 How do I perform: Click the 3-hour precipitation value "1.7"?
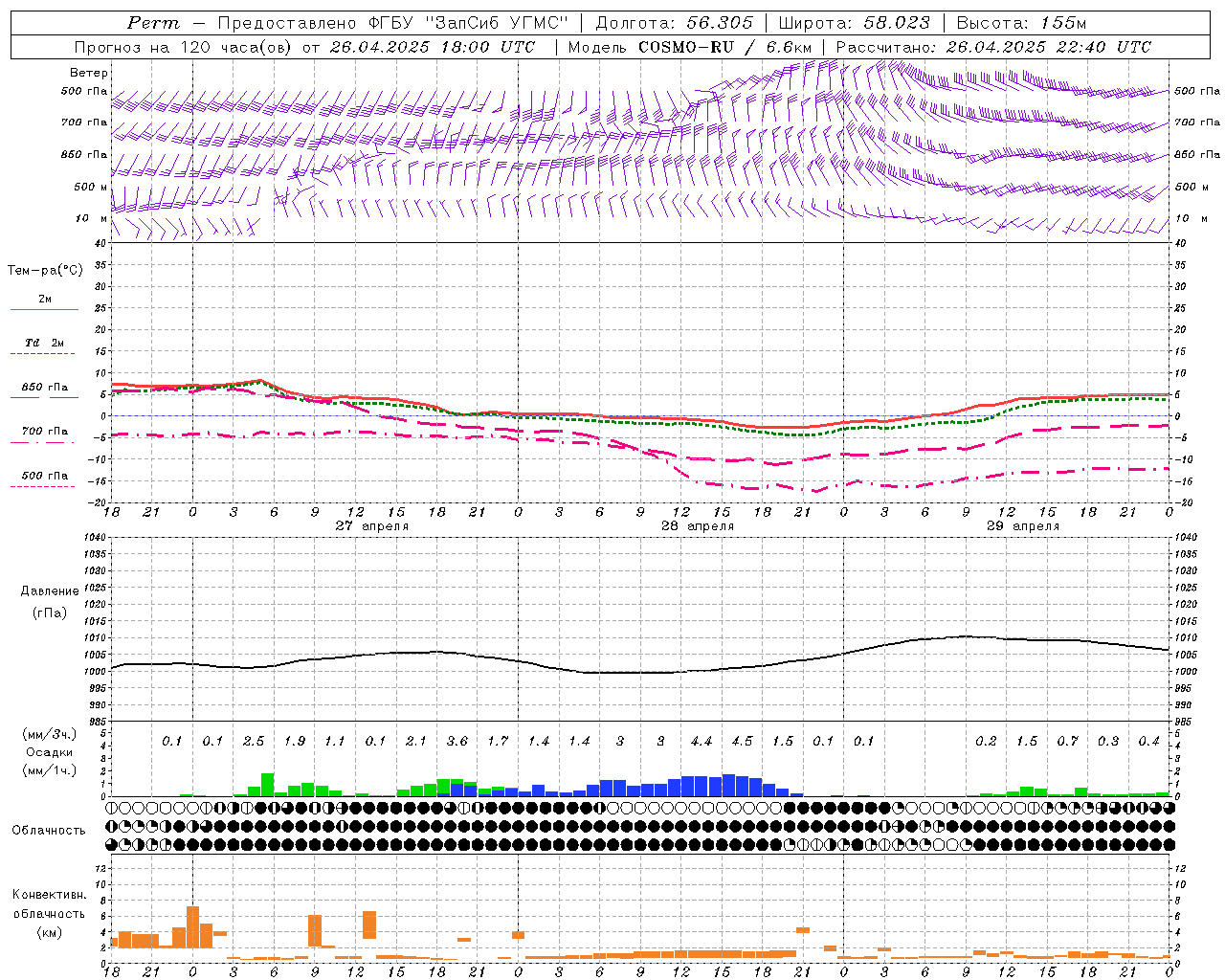click(x=498, y=741)
